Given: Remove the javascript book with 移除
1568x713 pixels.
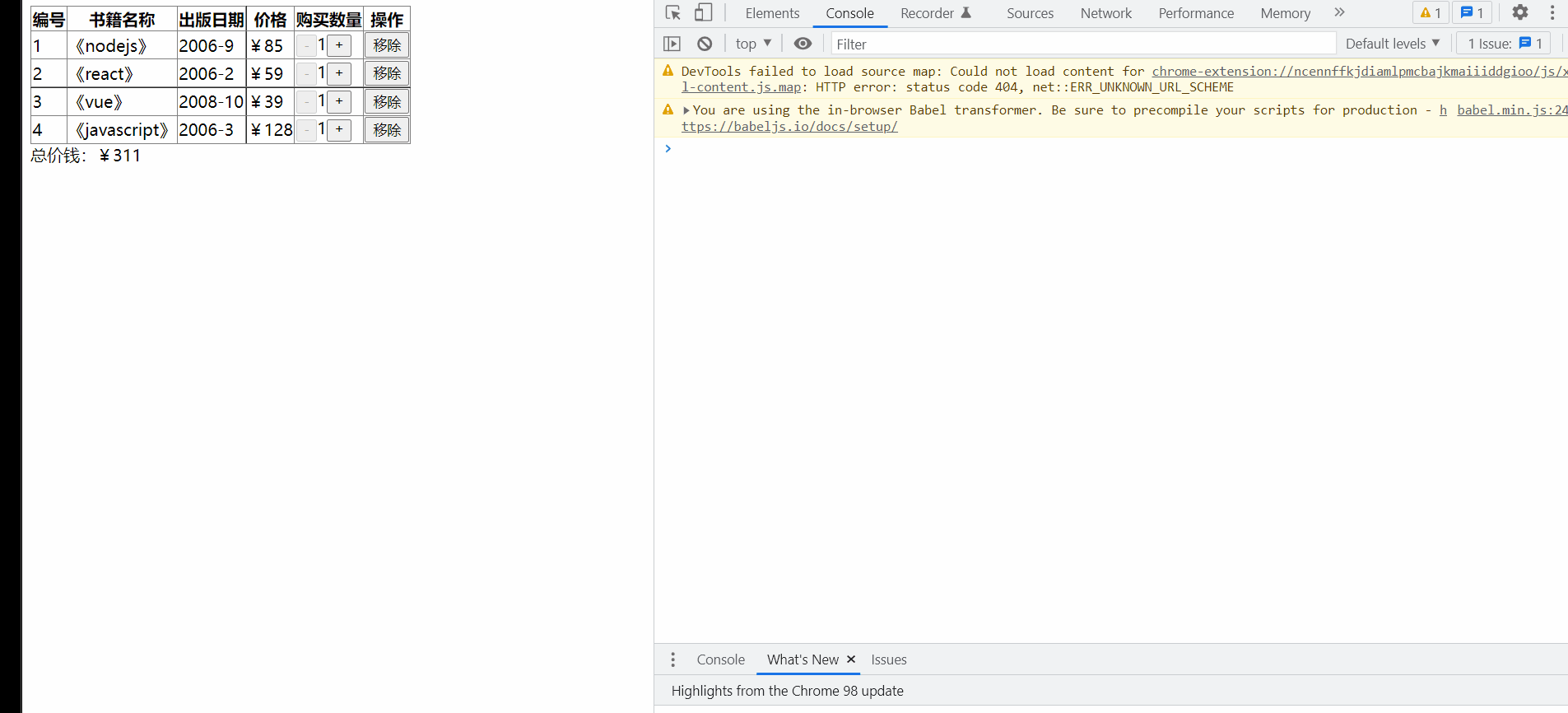Looking at the screenshot, I should [x=387, y=129].
